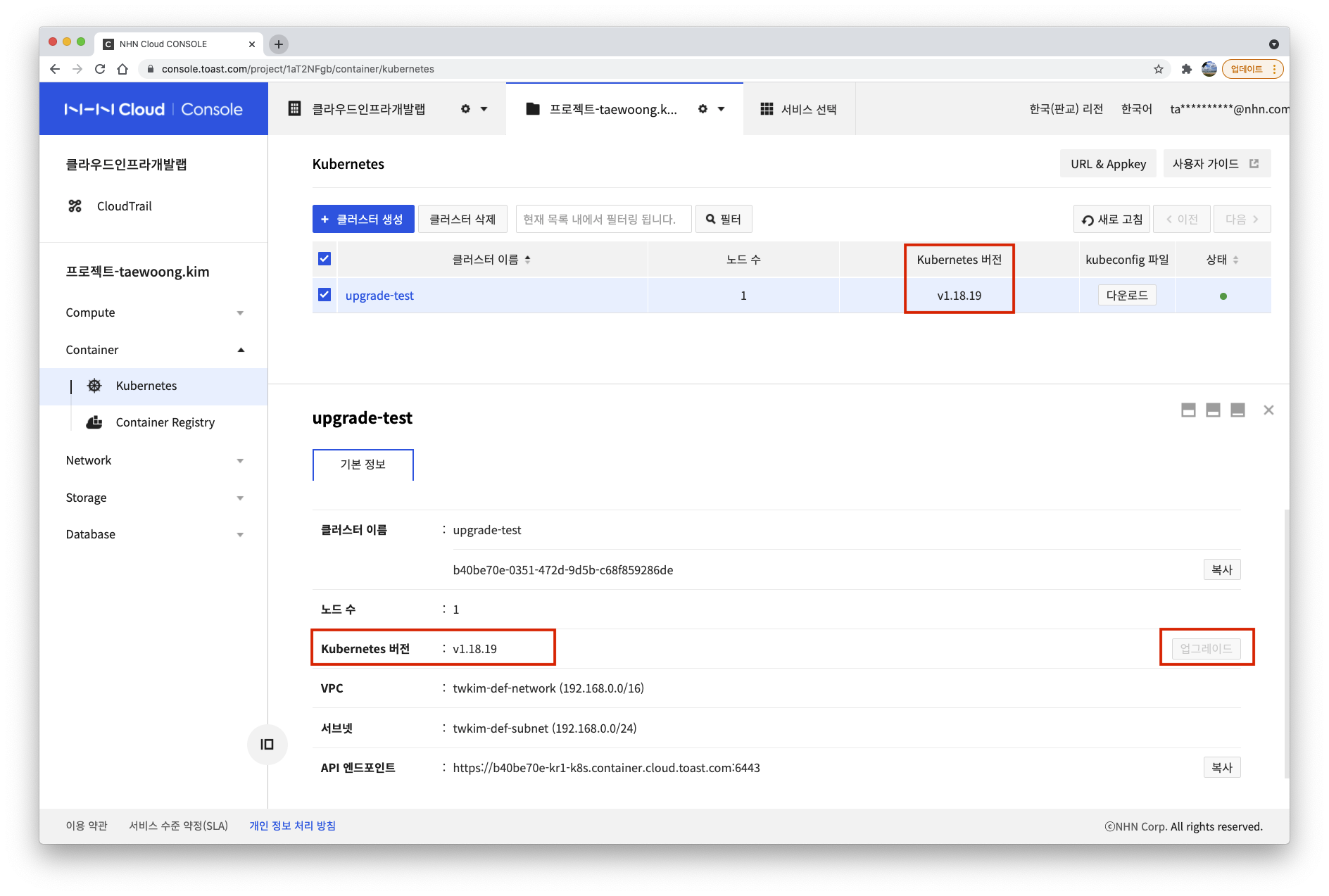Image resolution: width=1329 pixels, height=896 pixels.
Task: Go to browser home page
Action: pos(122,69)
